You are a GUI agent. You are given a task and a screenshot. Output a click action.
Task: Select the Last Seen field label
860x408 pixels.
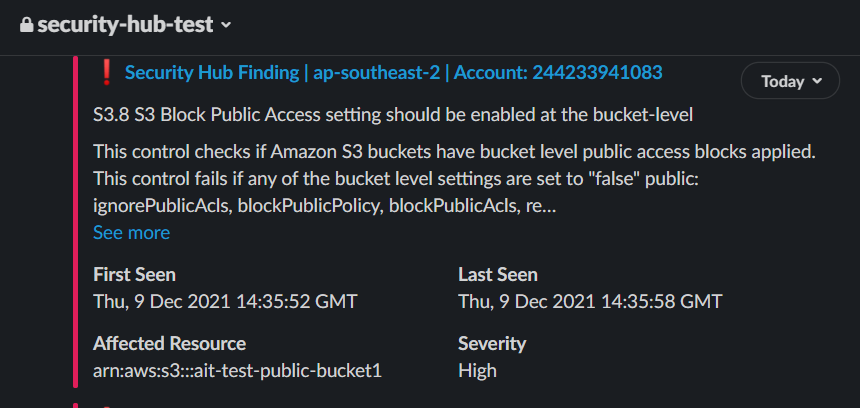click(x=498, y=274)
